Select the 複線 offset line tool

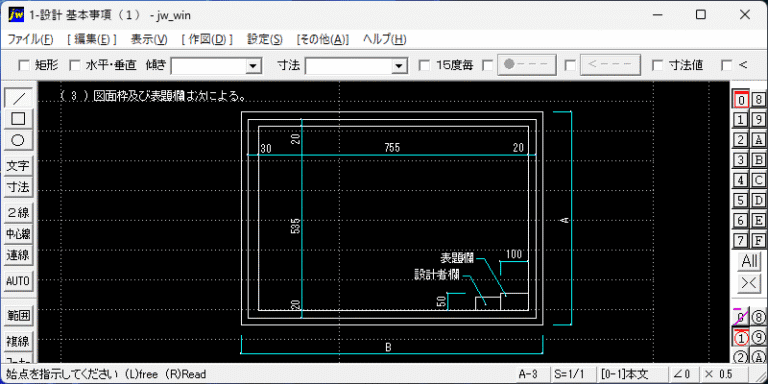pyautogui.click(x=18, y=341)
